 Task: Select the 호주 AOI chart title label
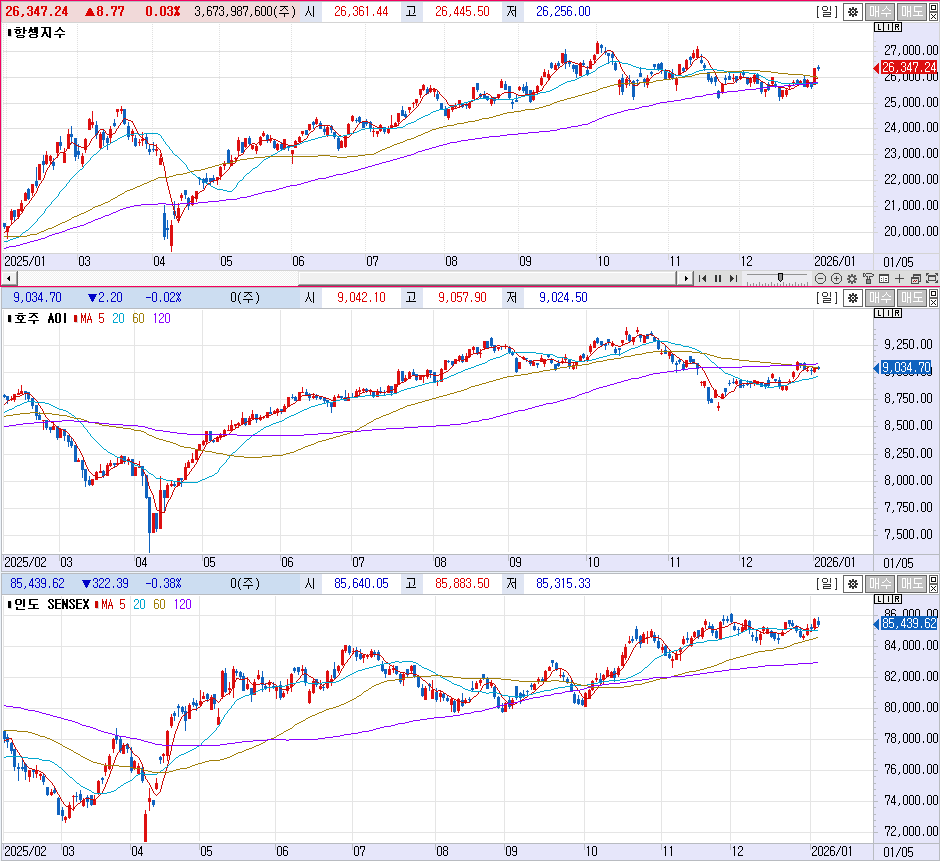point(40,318)
